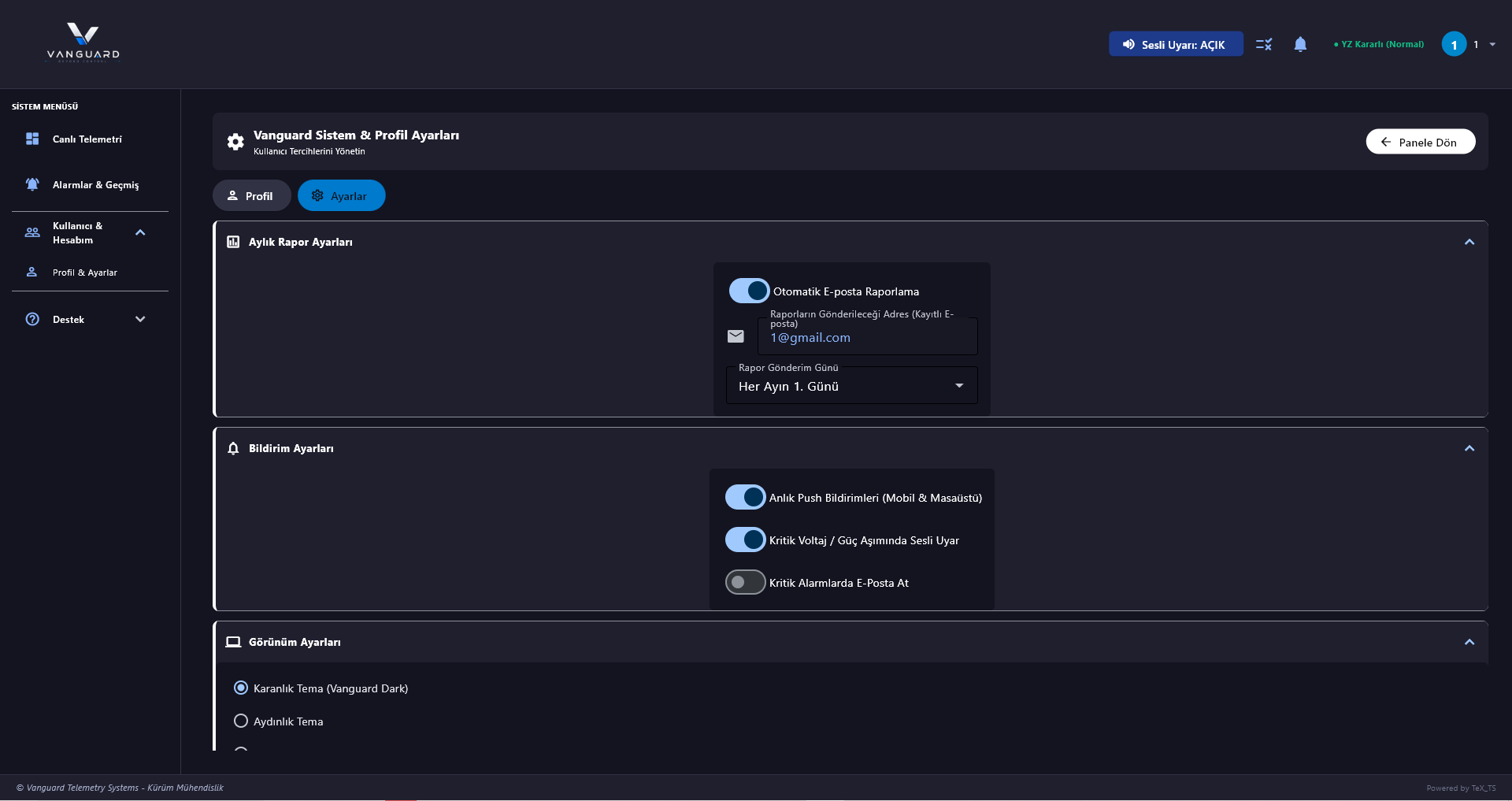Open Profil & Ayarlar submenu link

[x=90, y=272]
